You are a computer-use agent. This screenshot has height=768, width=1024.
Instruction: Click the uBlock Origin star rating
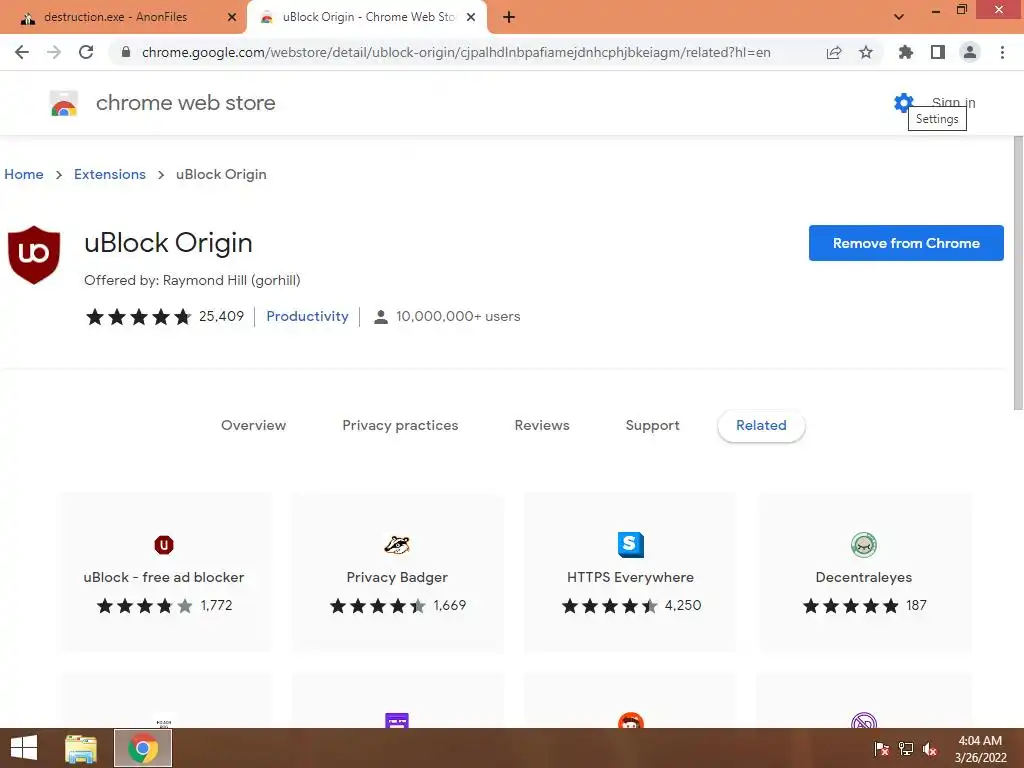click(x=138, y=317)
